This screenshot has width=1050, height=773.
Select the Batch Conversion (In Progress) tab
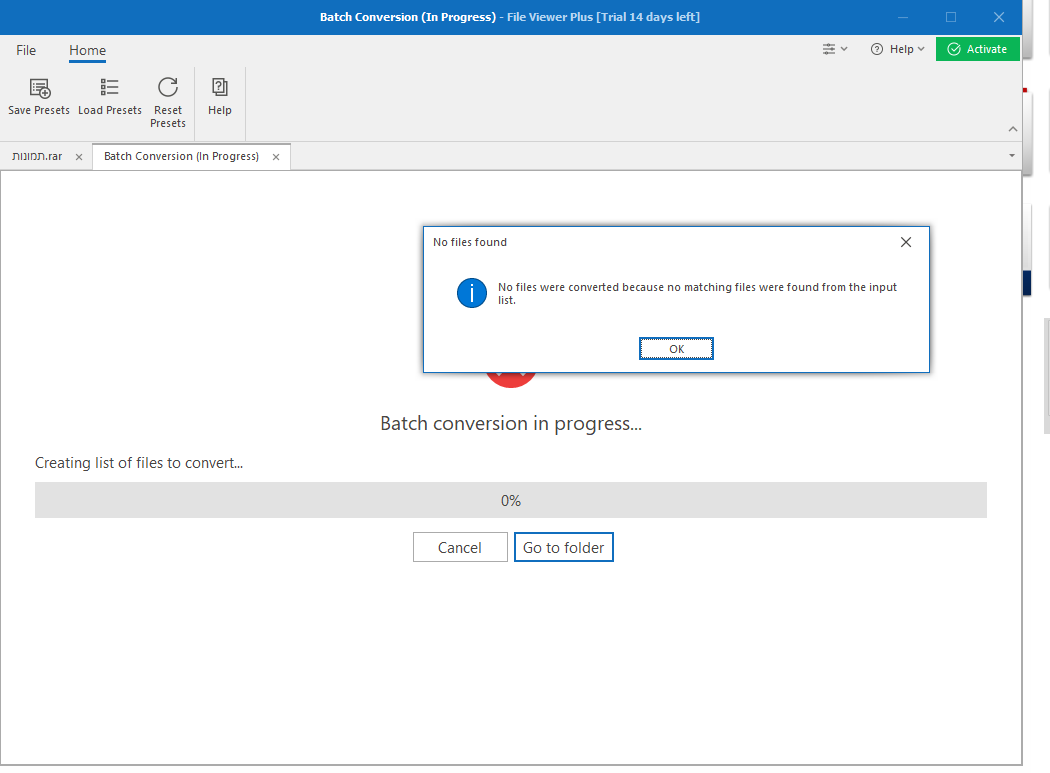click(181, 156)
